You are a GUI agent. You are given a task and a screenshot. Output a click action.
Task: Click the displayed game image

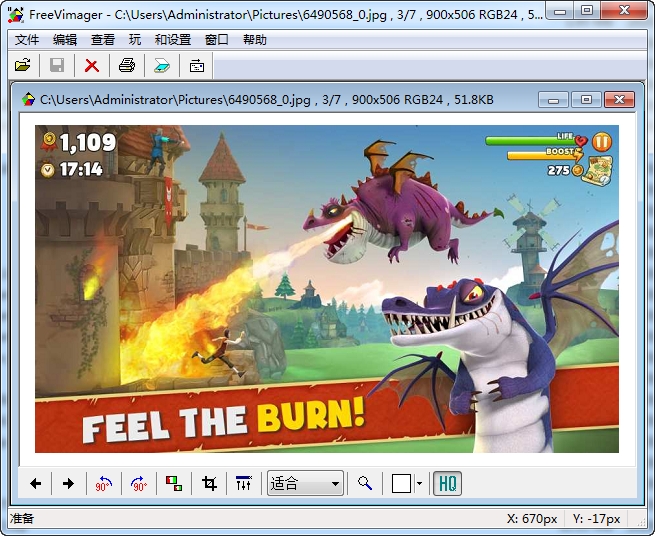327,289
